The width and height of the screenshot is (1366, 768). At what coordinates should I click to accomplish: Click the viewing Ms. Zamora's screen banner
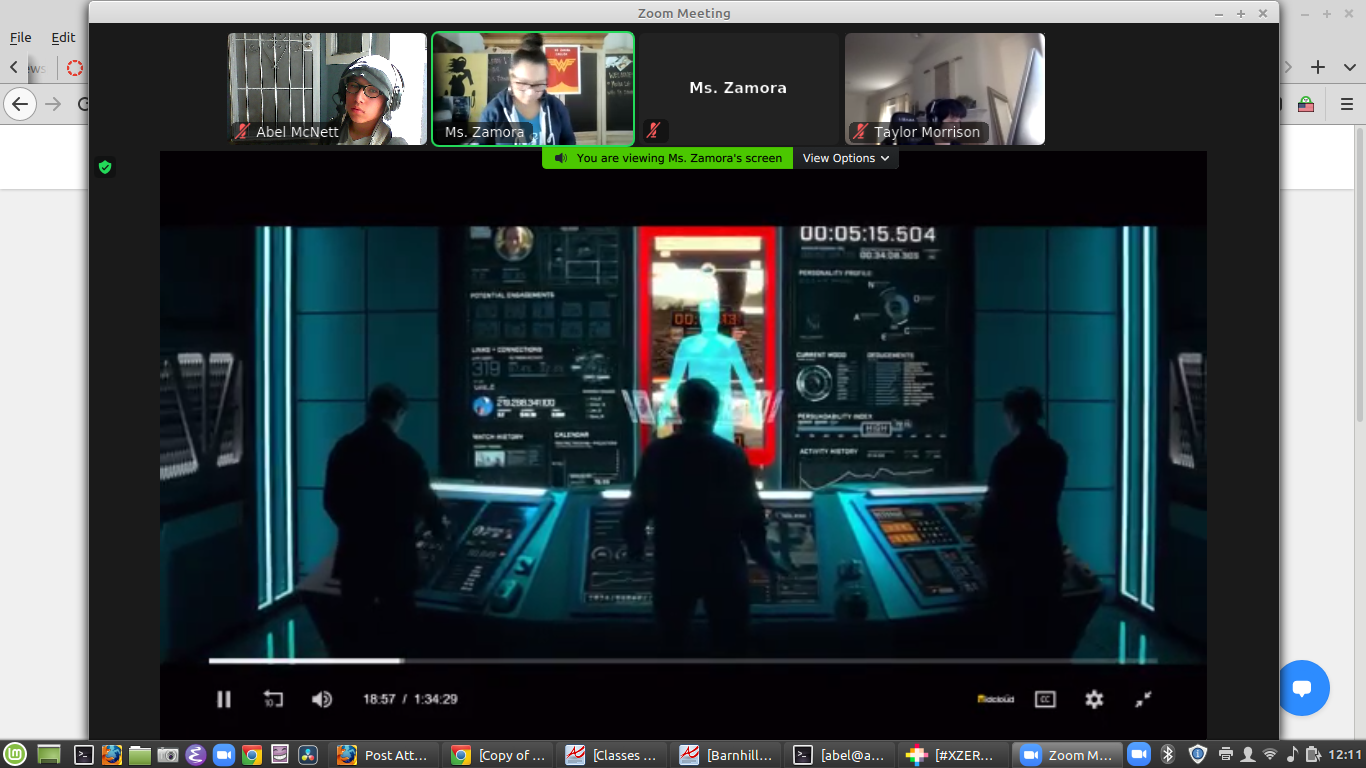point(668,158)
